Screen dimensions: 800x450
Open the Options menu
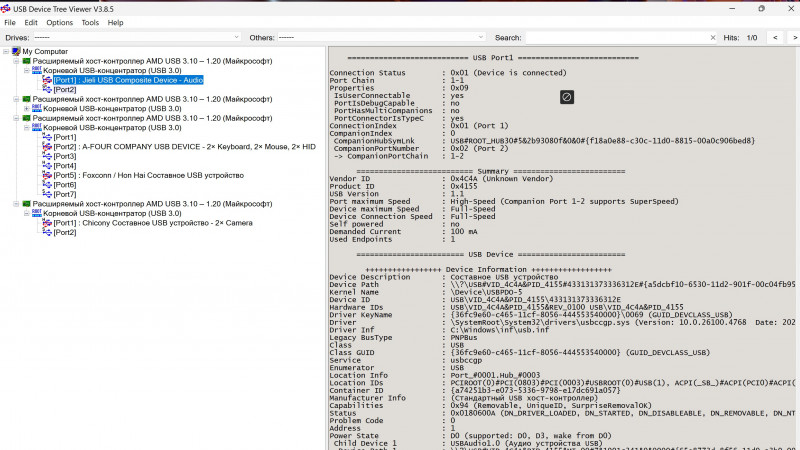click(59, 22)
